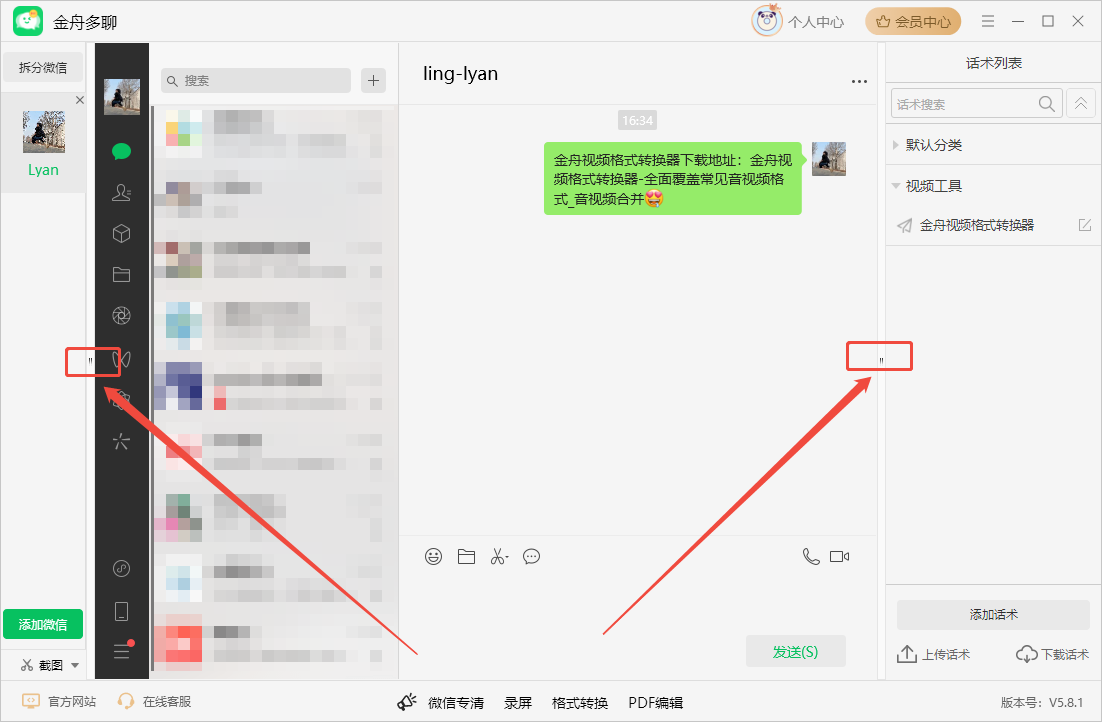
Task: Click the 发送(S) send button
Action: (796, 652)
